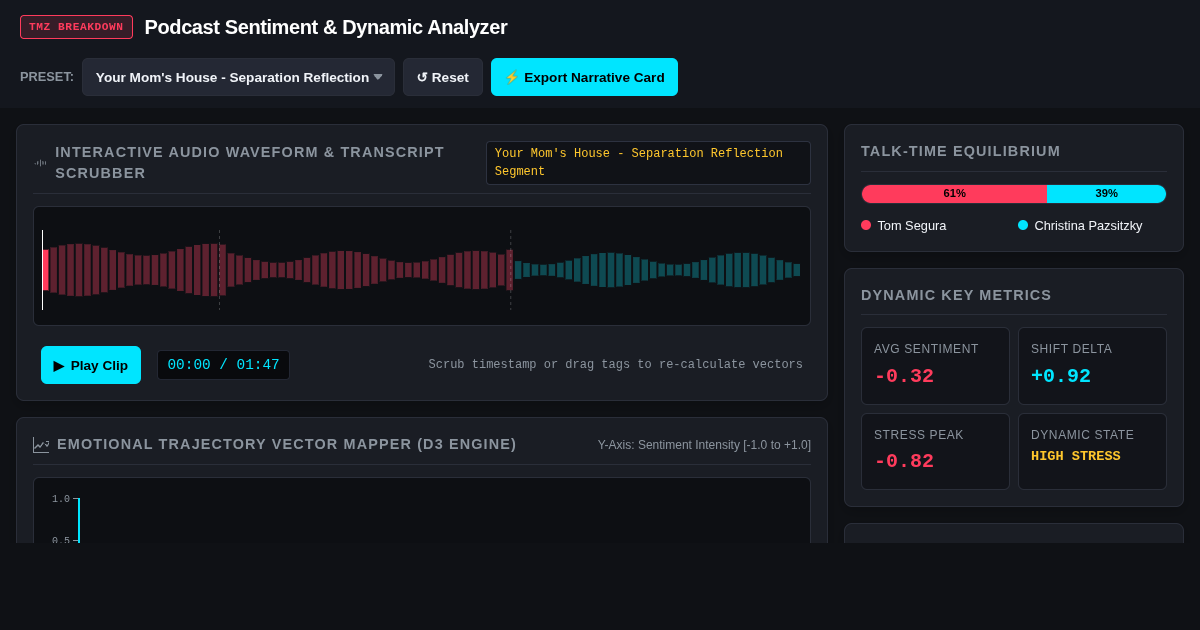
Task: Click the Christina Pazsitzky cyan legend dot
Action: tap(1023, 225)
